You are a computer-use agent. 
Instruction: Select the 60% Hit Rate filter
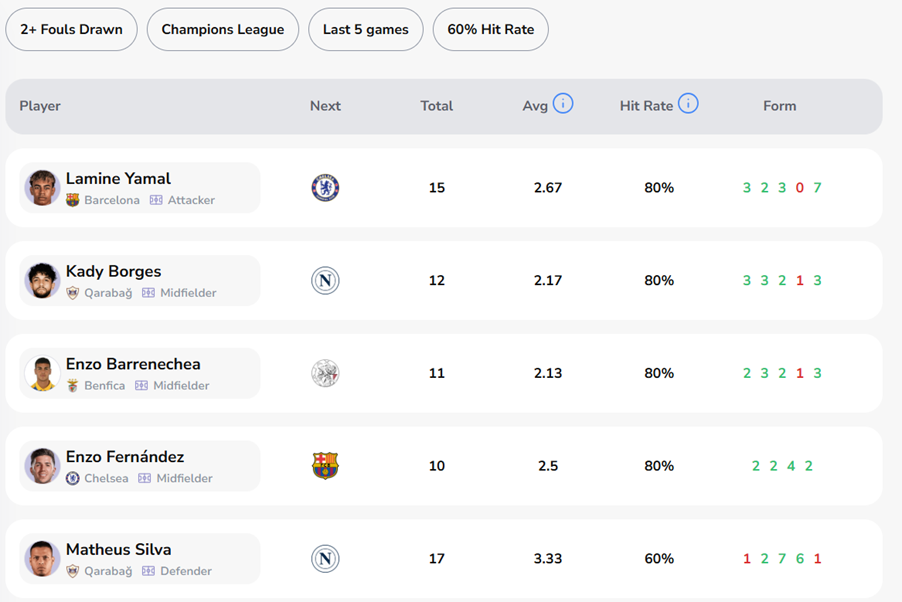[490, 29]
